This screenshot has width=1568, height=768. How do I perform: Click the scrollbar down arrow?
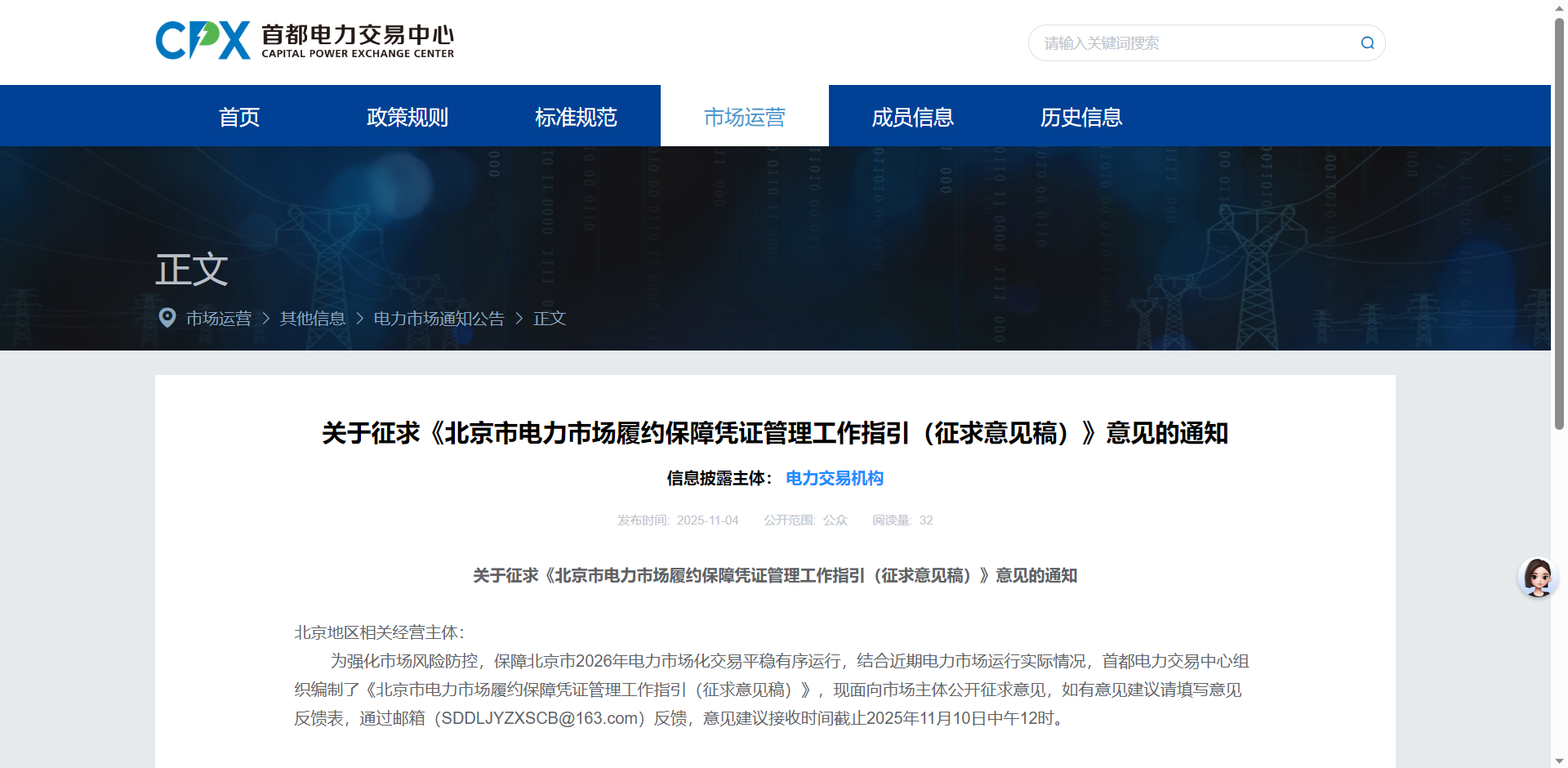point(1559,761)
